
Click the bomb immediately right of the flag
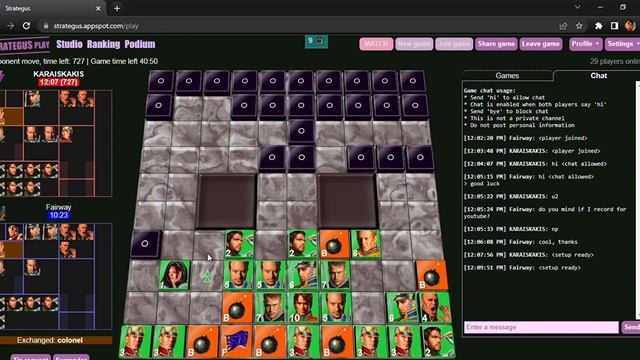tap(270, 342)
